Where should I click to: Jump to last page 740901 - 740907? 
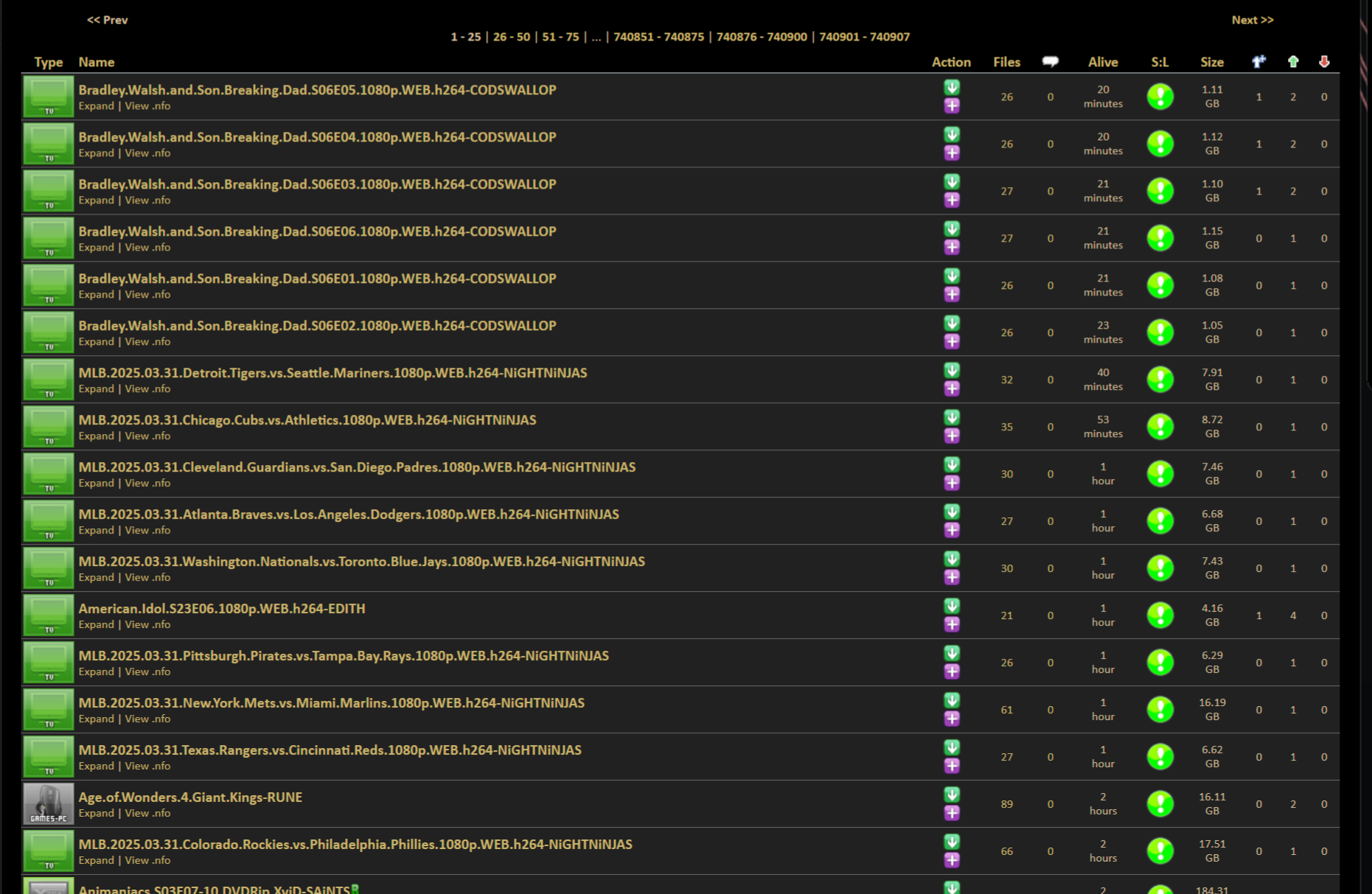(864, 37)
